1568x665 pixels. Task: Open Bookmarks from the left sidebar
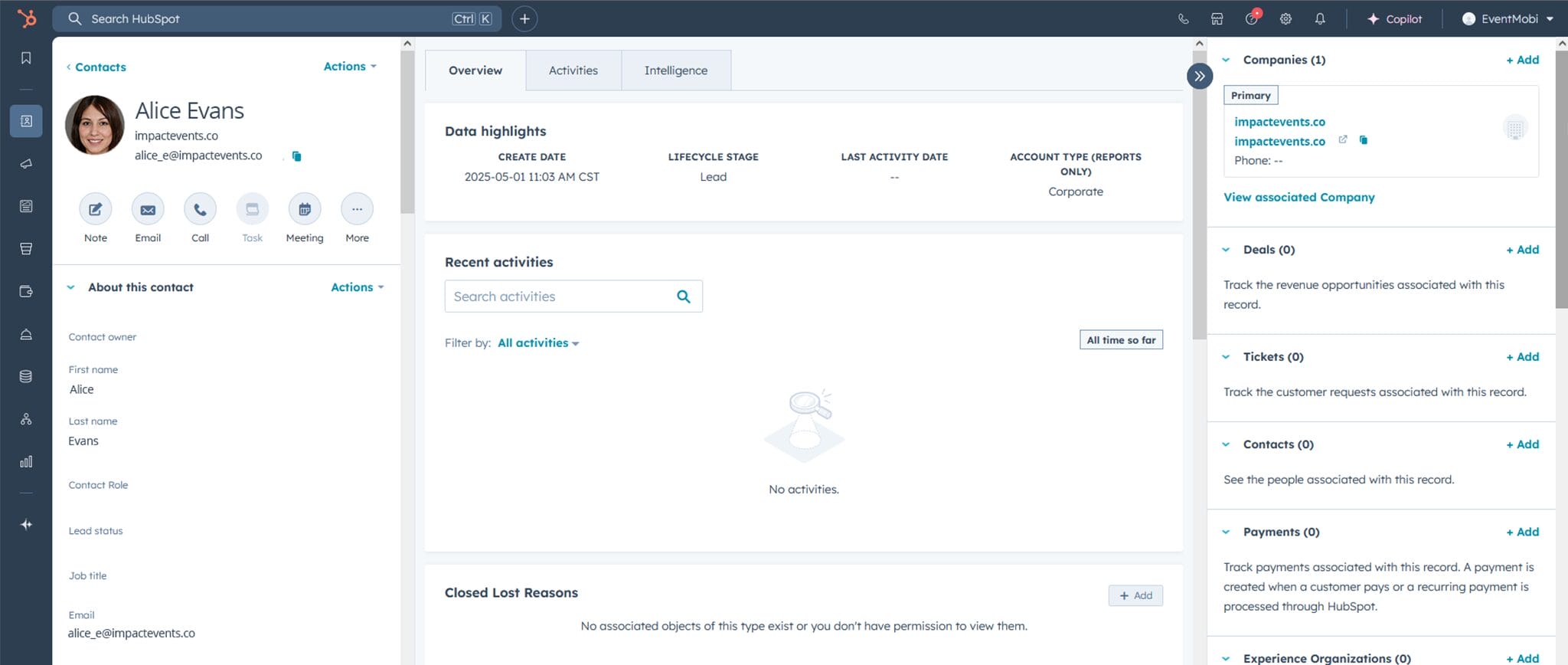click(x=26, y=58)
